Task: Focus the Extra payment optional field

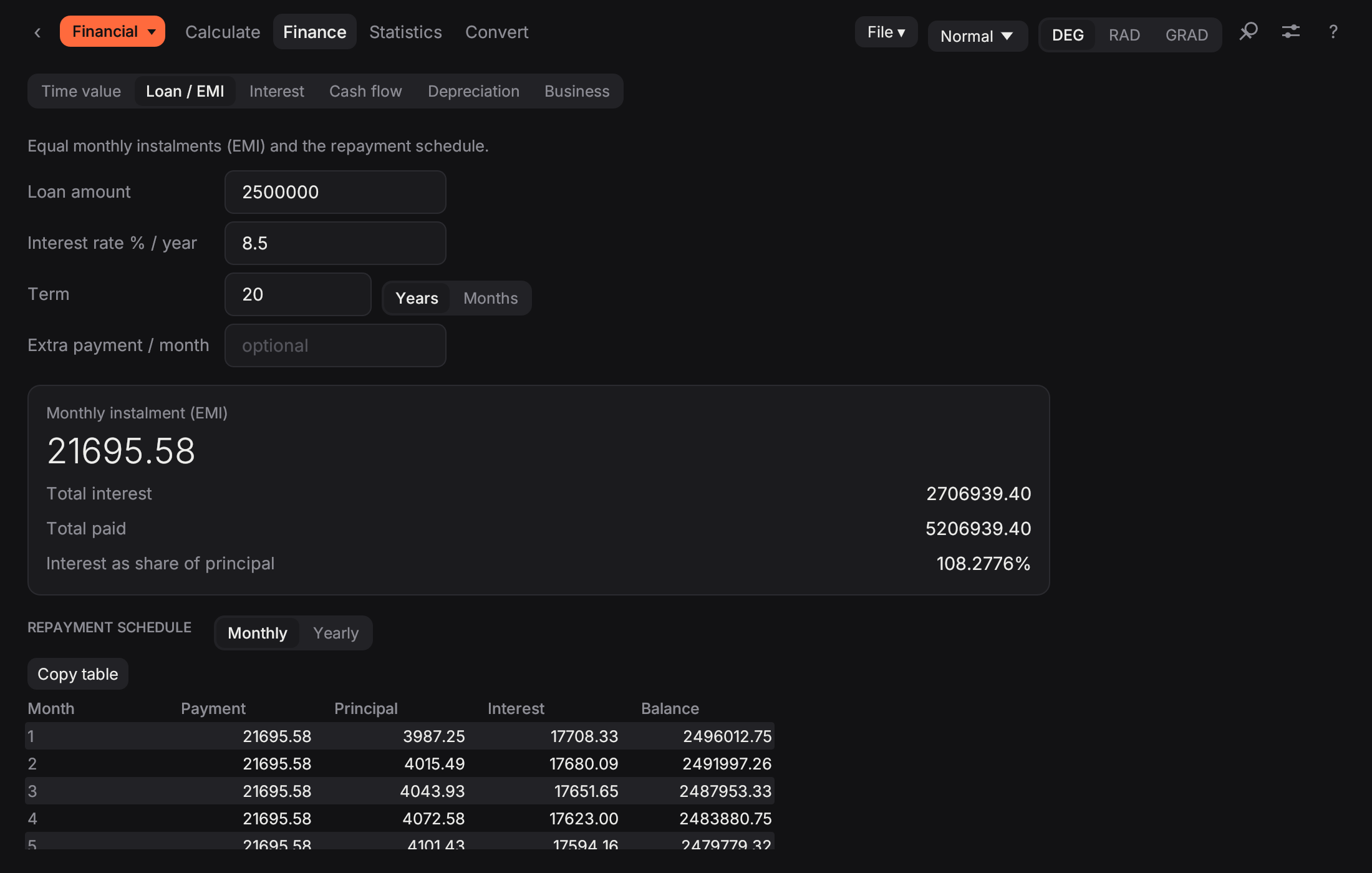Action: click(336, 345)
